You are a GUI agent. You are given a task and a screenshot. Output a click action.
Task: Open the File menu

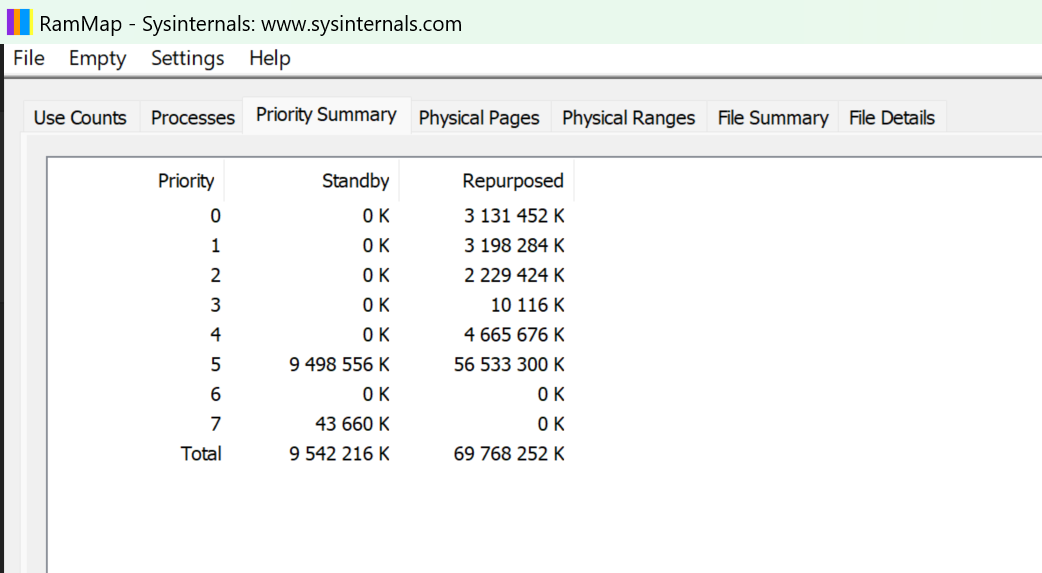(29, 58)
